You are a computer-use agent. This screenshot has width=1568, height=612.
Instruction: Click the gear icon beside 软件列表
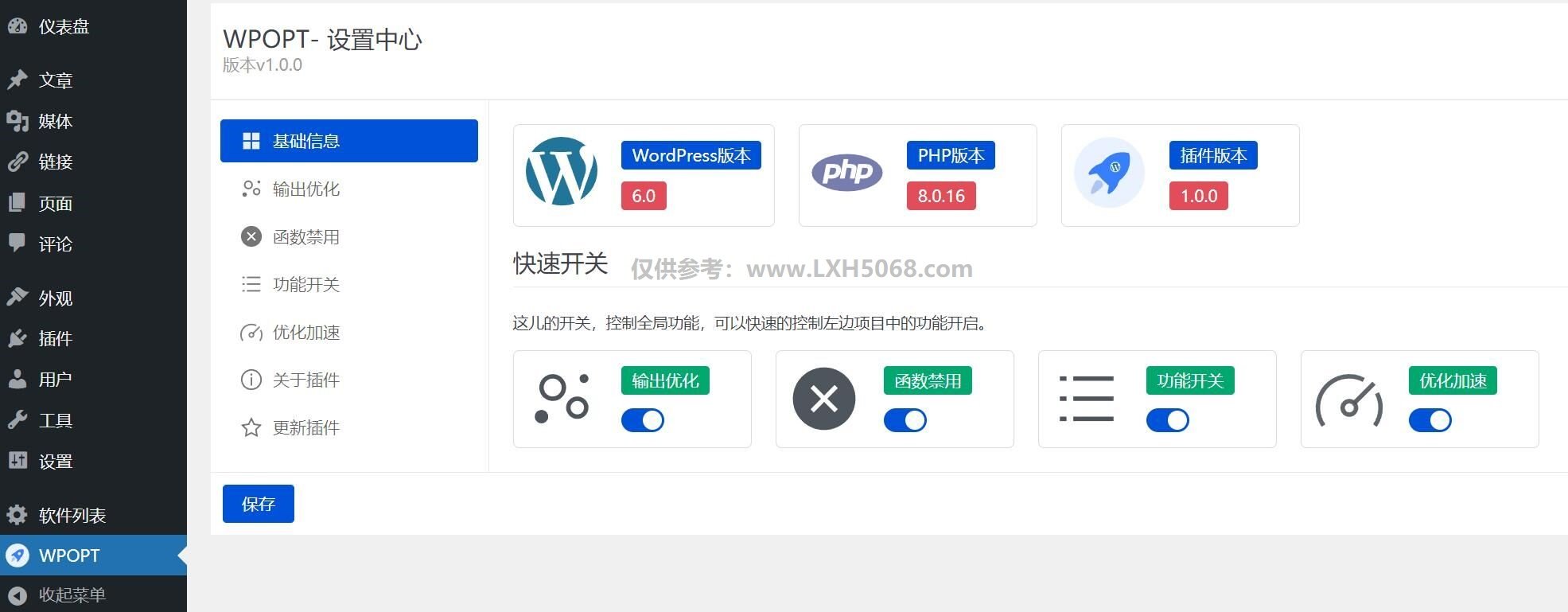[x=18, y=515]
